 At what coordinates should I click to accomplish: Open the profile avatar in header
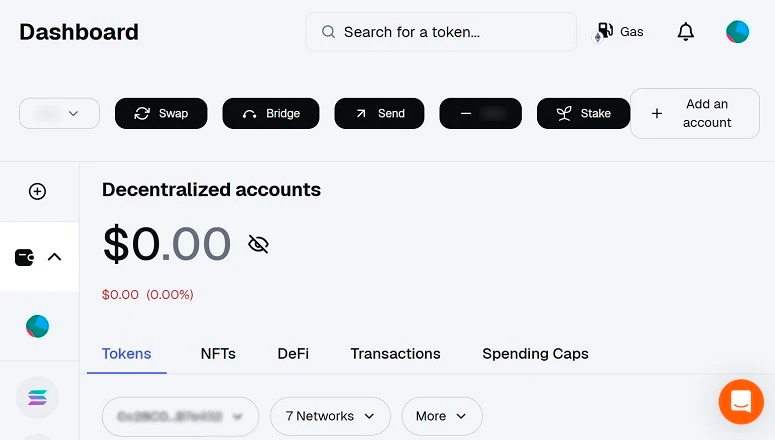coord(737,32)
